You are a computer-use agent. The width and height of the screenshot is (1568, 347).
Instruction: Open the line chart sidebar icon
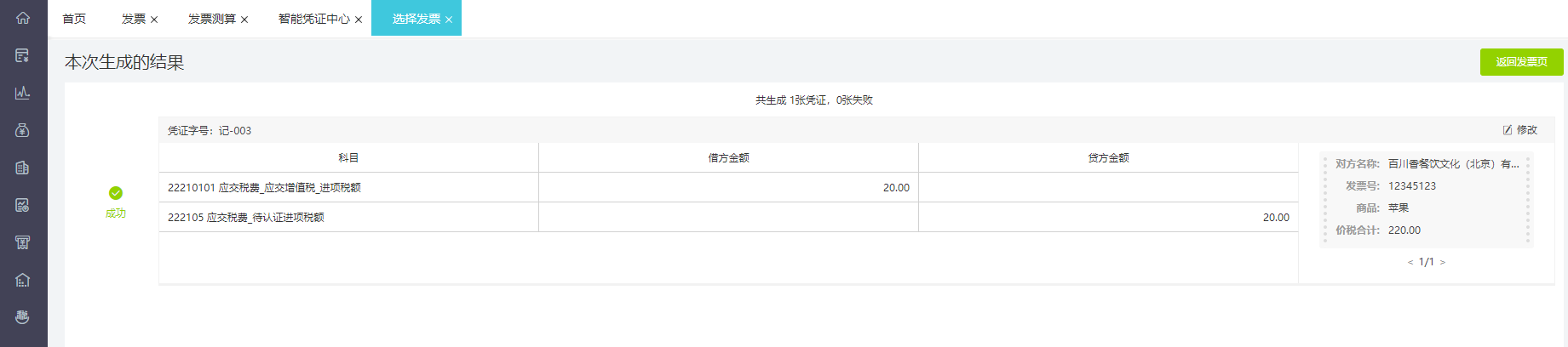pyautogui.click(x=23, y=93)
